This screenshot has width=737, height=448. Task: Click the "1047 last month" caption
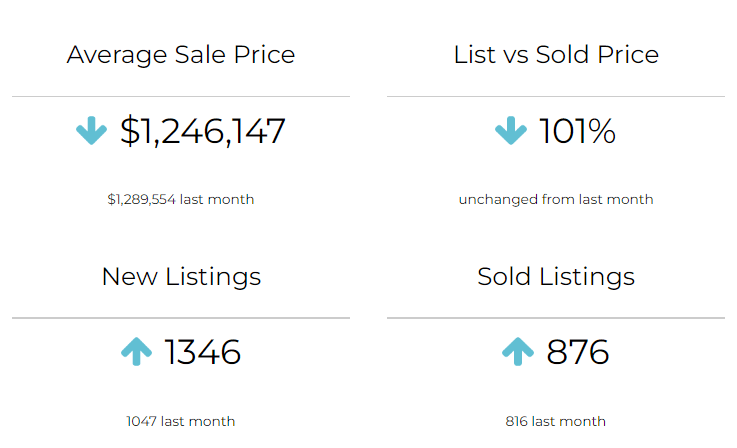coord(181,421)
